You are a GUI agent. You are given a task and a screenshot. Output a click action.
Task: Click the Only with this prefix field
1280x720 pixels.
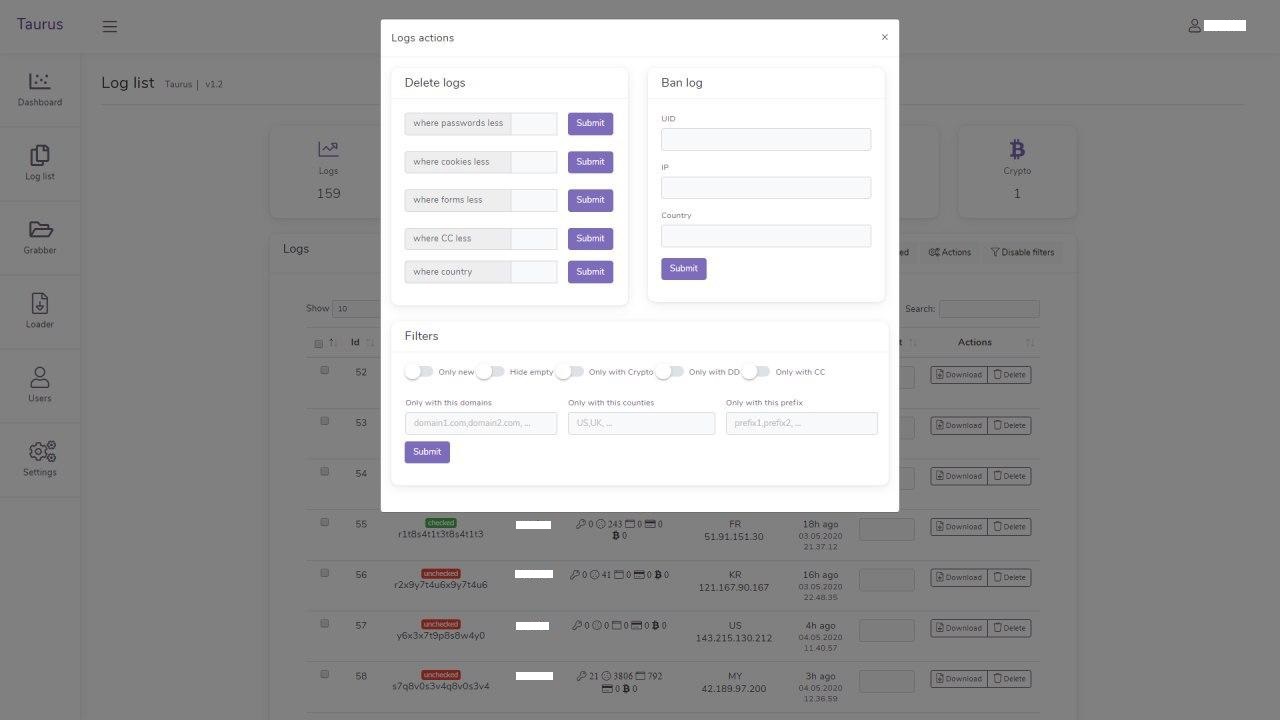tap(802, 424)
